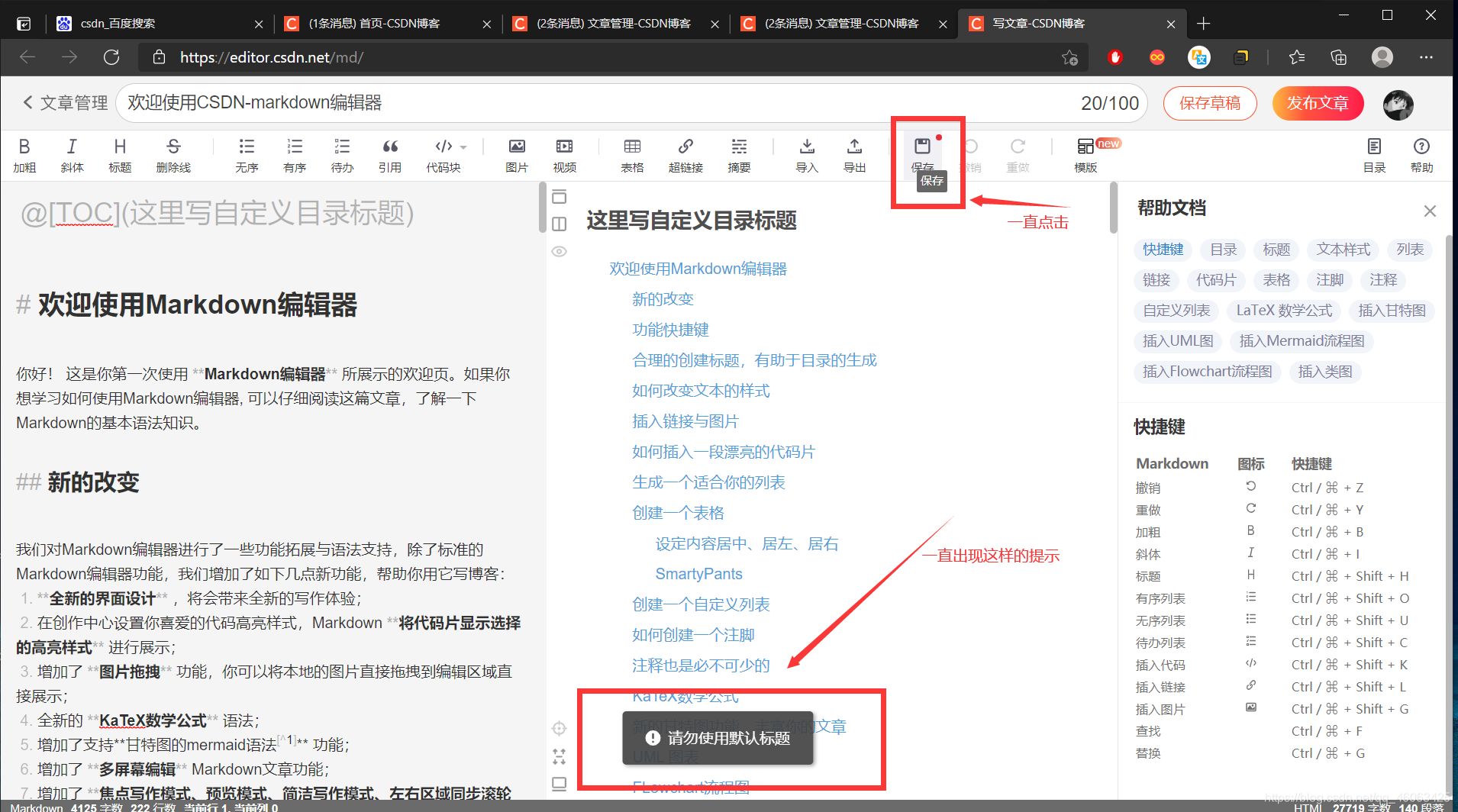This screenshot has height=812, width=1458.
Task: Open the help (帮助) panel
Action: (x=1421, y=155)
